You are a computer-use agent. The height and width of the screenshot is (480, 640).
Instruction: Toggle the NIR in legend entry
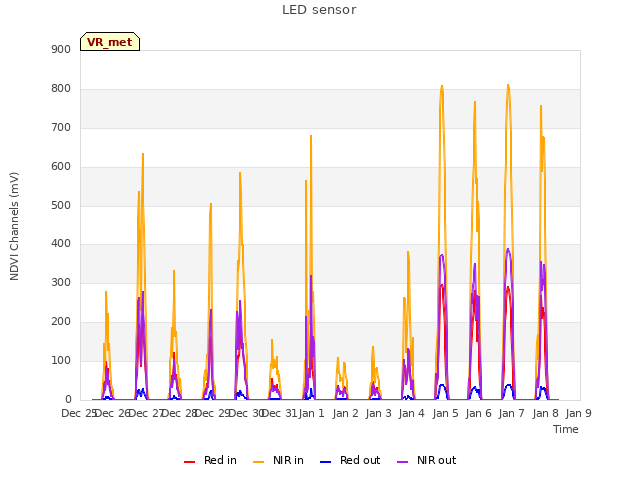(x=278, y=460)
